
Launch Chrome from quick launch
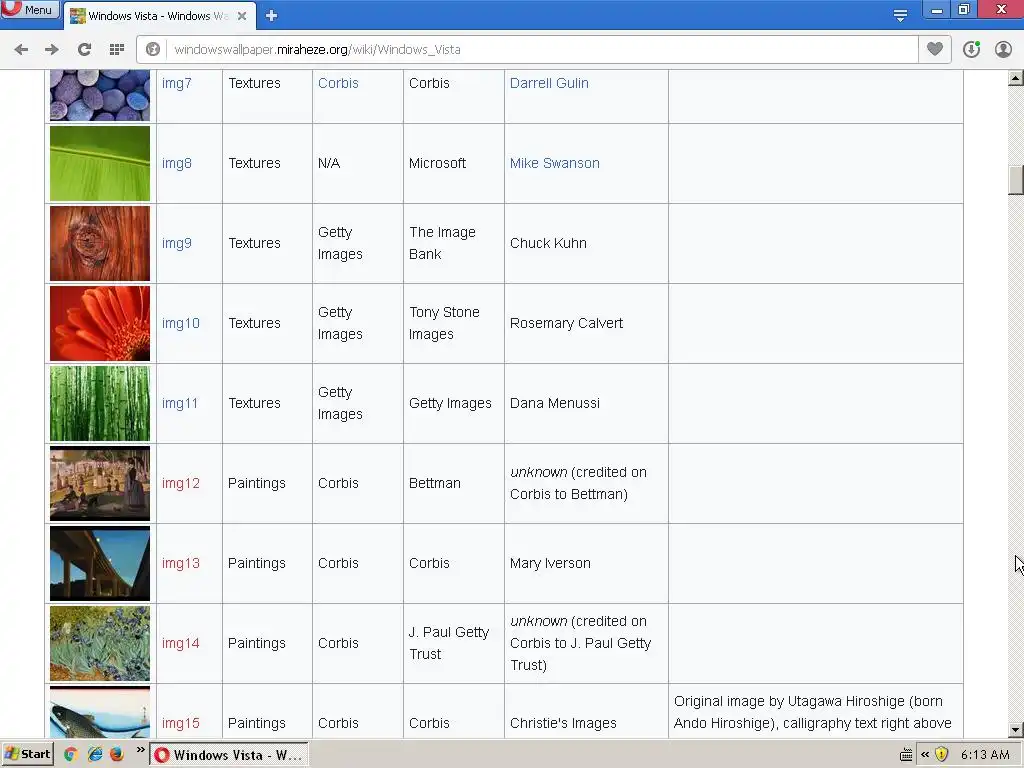click(x=71, y=754)
